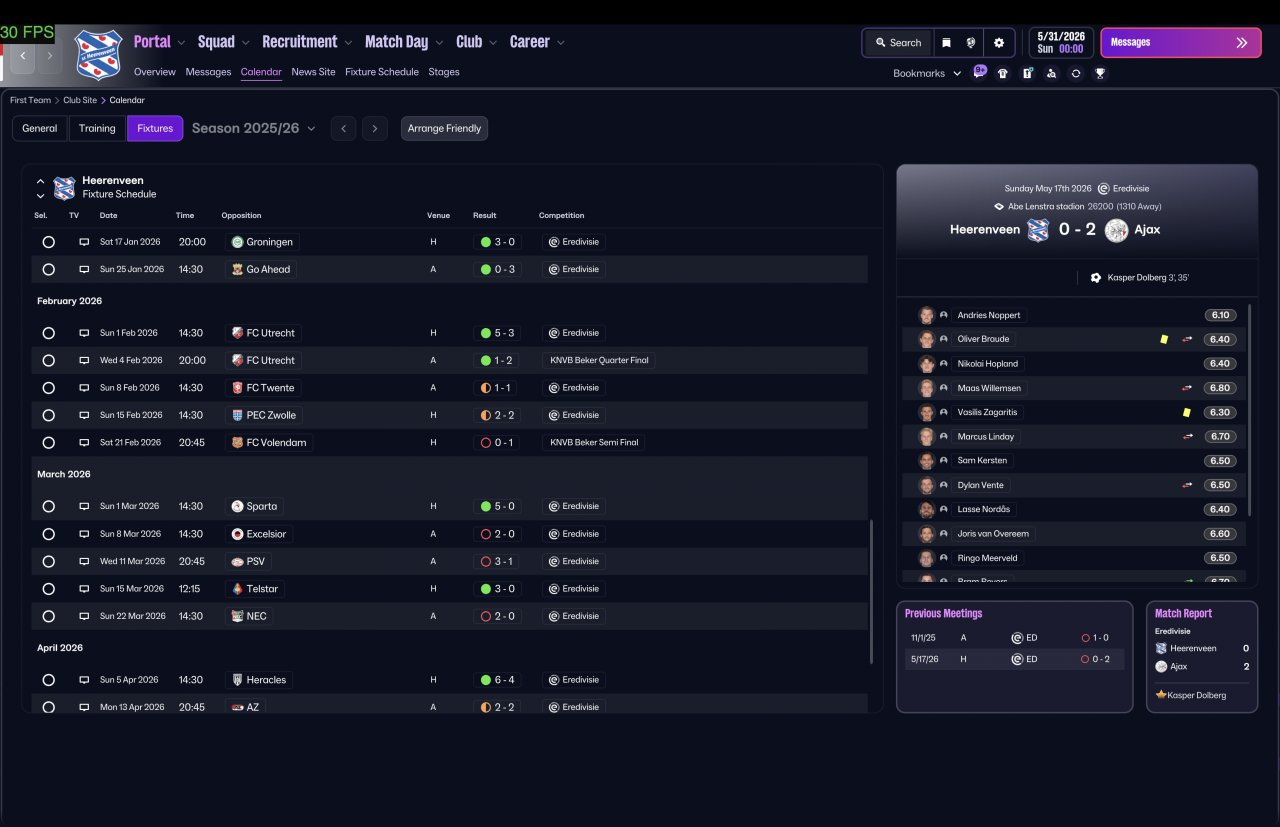Click Dylan Vente's substitution arrows icon

coord(1187,485)
